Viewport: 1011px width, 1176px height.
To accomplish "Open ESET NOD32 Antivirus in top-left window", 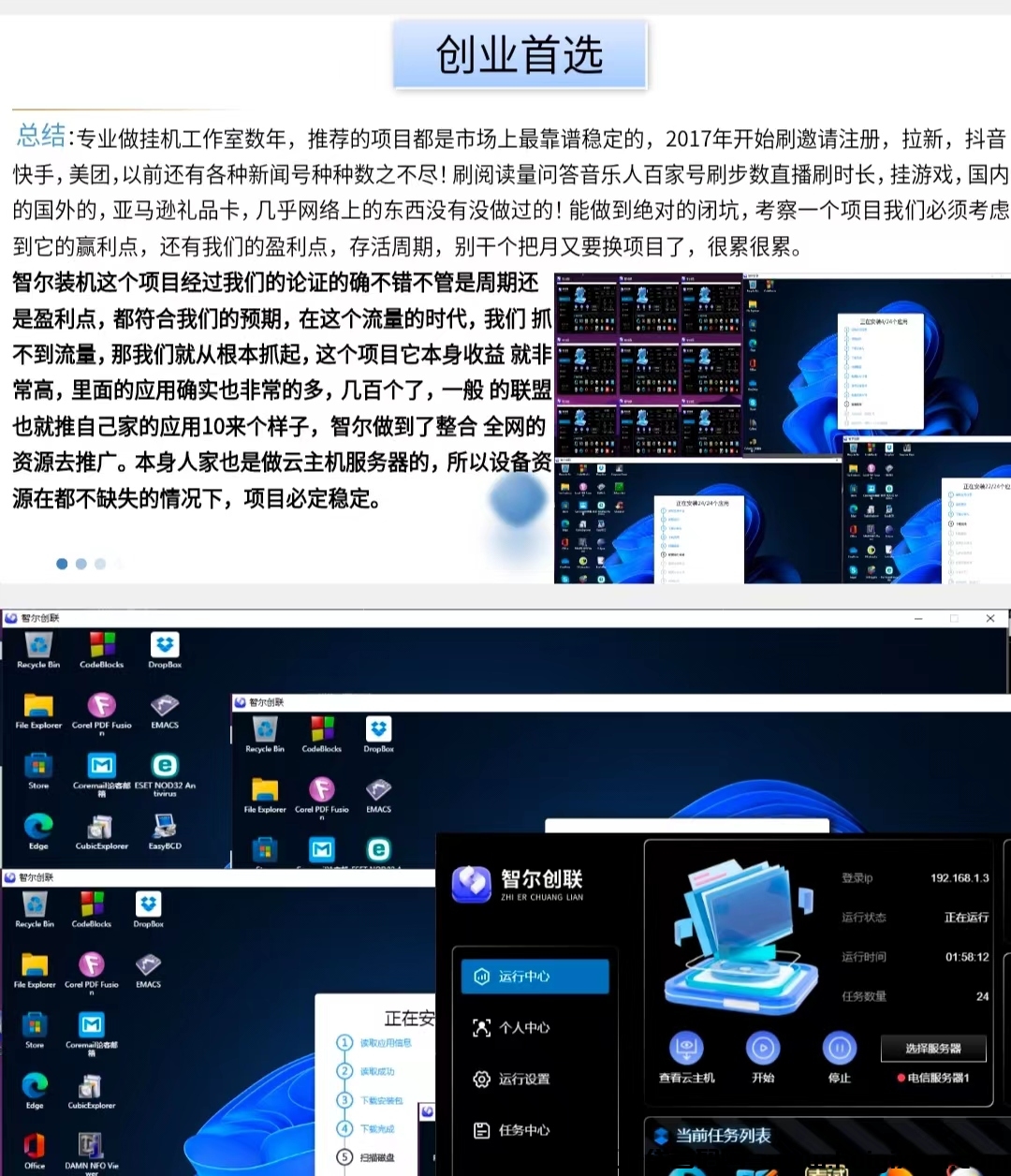I will (165, 767).
